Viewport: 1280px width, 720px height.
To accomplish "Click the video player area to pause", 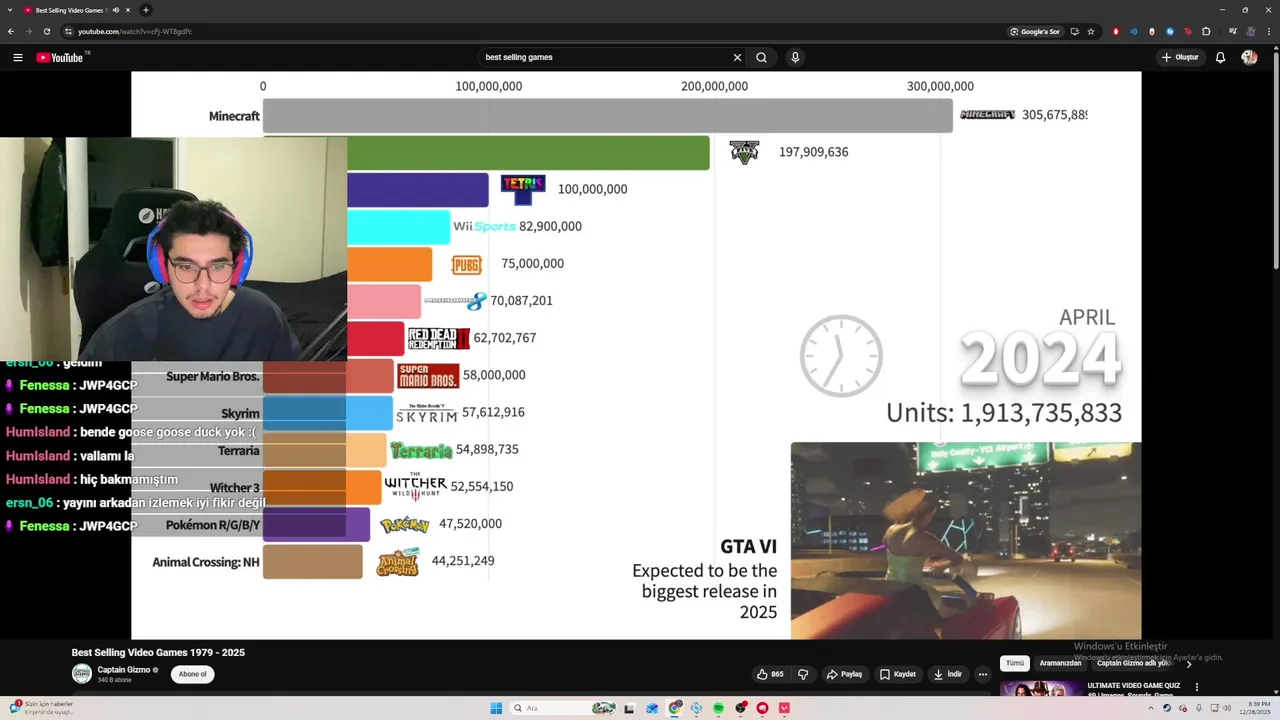I will click(x=636, y=355).
